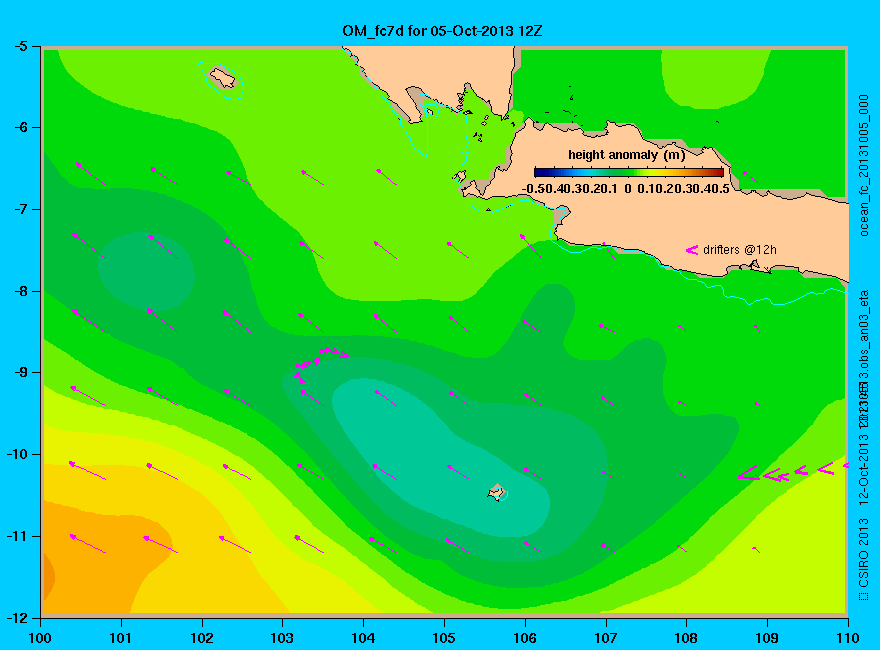Click the magenta drifter track cluster near 103.5E, 9S
880x650 pixels.
tap(321, 364)
